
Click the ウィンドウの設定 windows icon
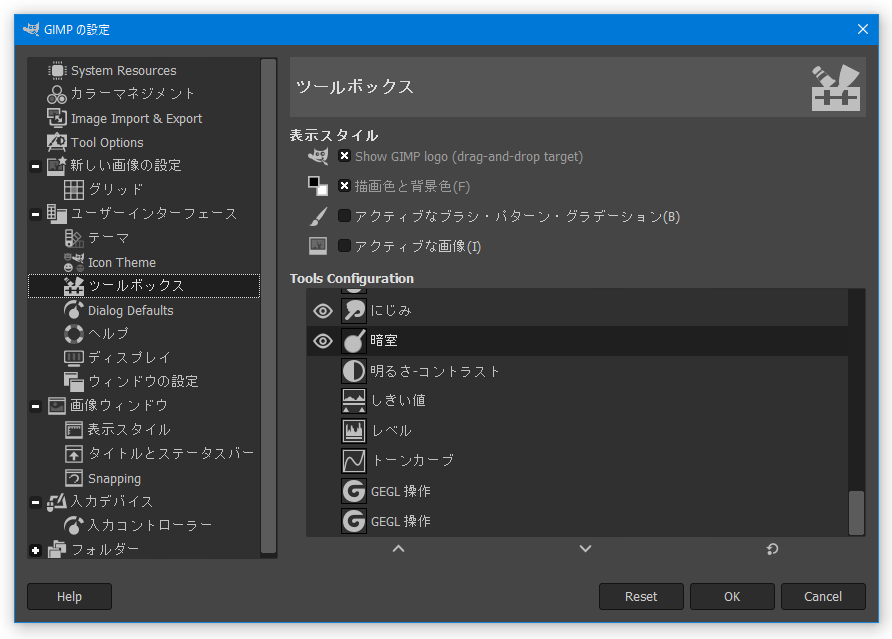pyautogui.click(x=74, y=381)
